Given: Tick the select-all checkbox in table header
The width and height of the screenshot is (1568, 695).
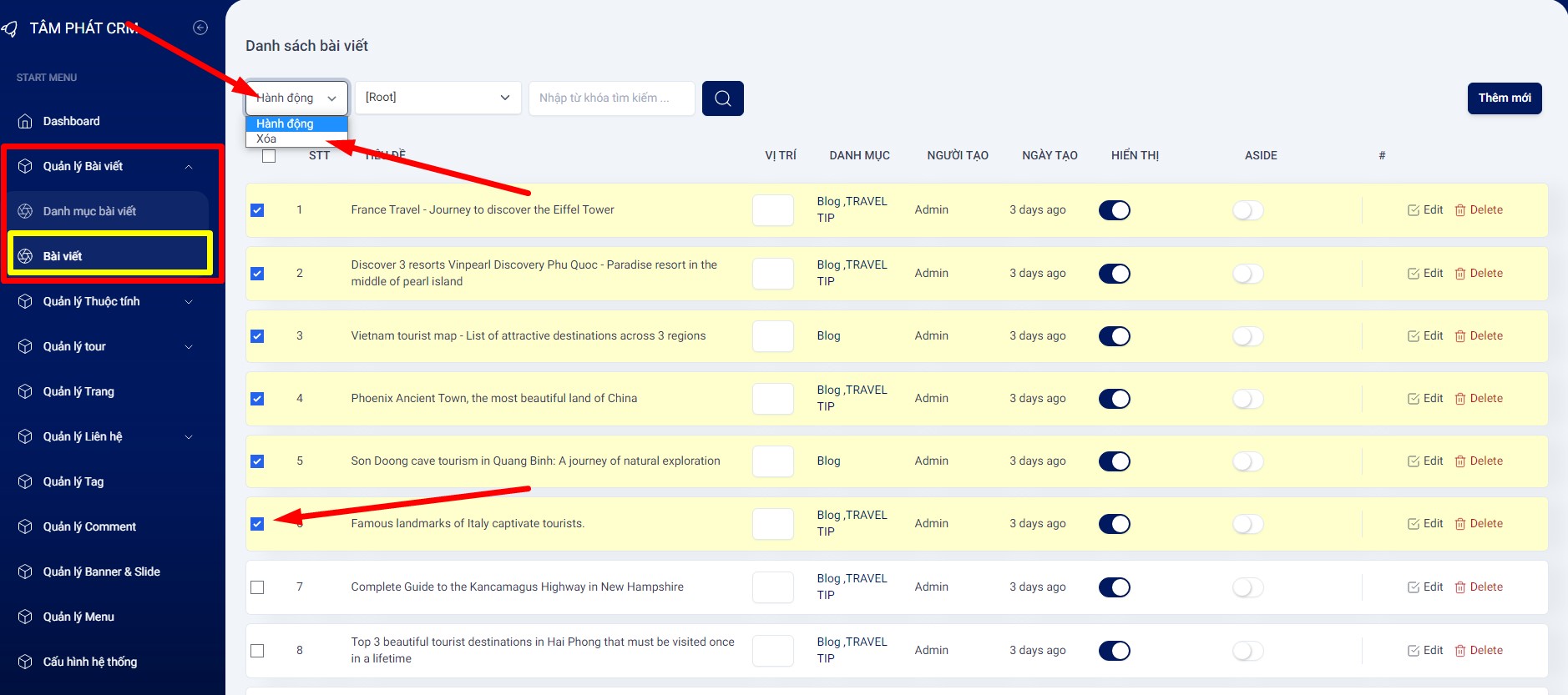Looking at the screenshot, I should coord(269,156).
